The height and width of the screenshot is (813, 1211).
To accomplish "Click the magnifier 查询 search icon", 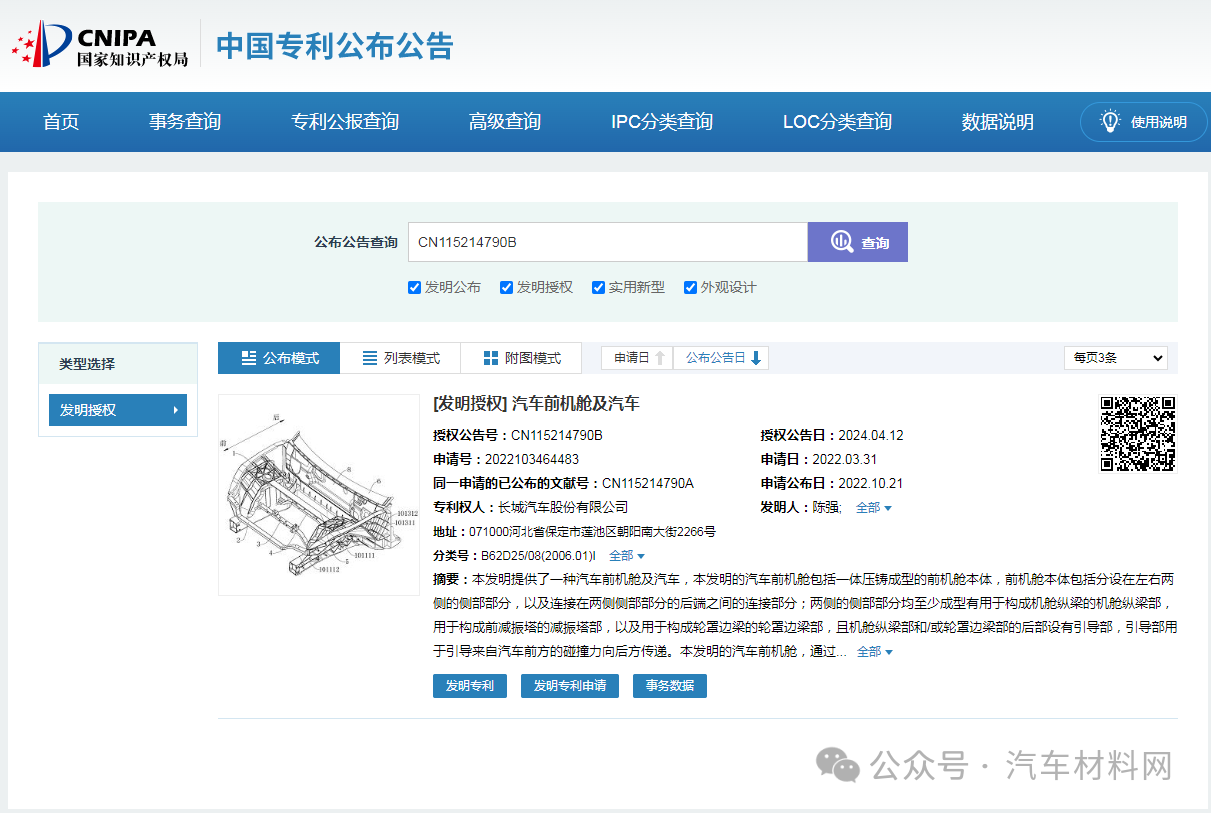I will [x=841, y=242].
